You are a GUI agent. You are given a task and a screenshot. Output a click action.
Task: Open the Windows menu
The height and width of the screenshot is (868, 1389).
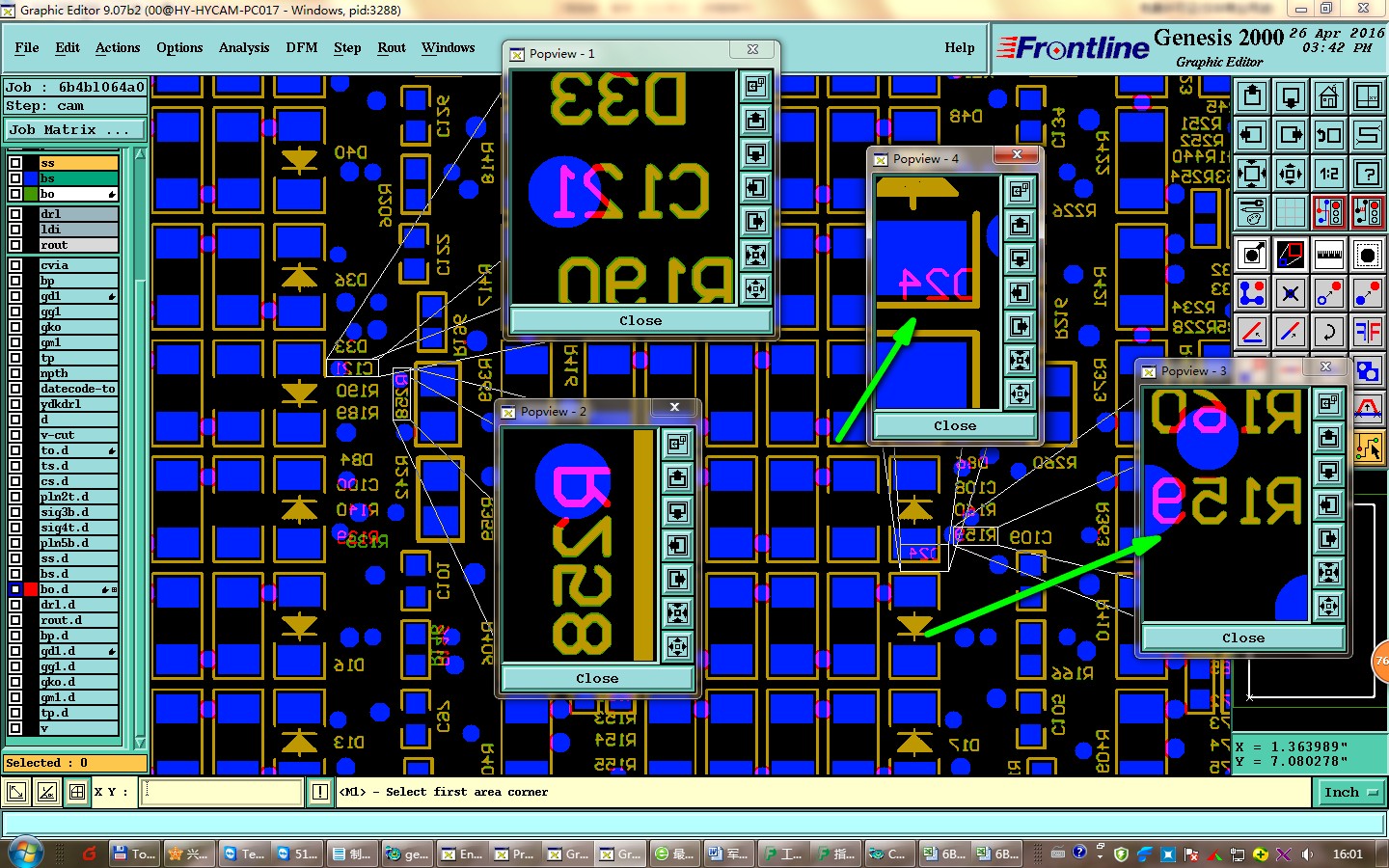pyautogui.click(x=448, y=47)
